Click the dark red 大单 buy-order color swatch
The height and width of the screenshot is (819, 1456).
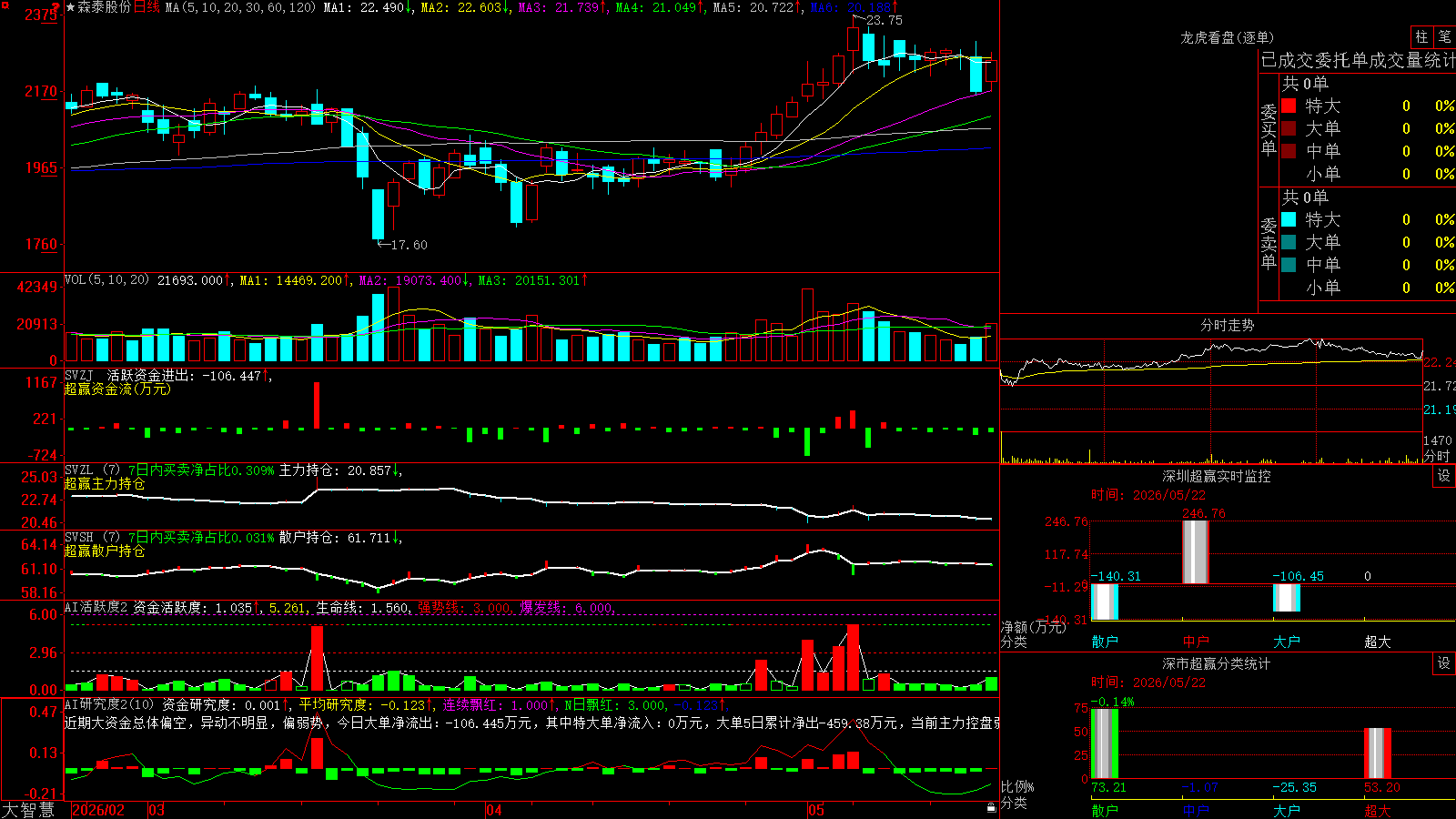(x=1289, y=128)
